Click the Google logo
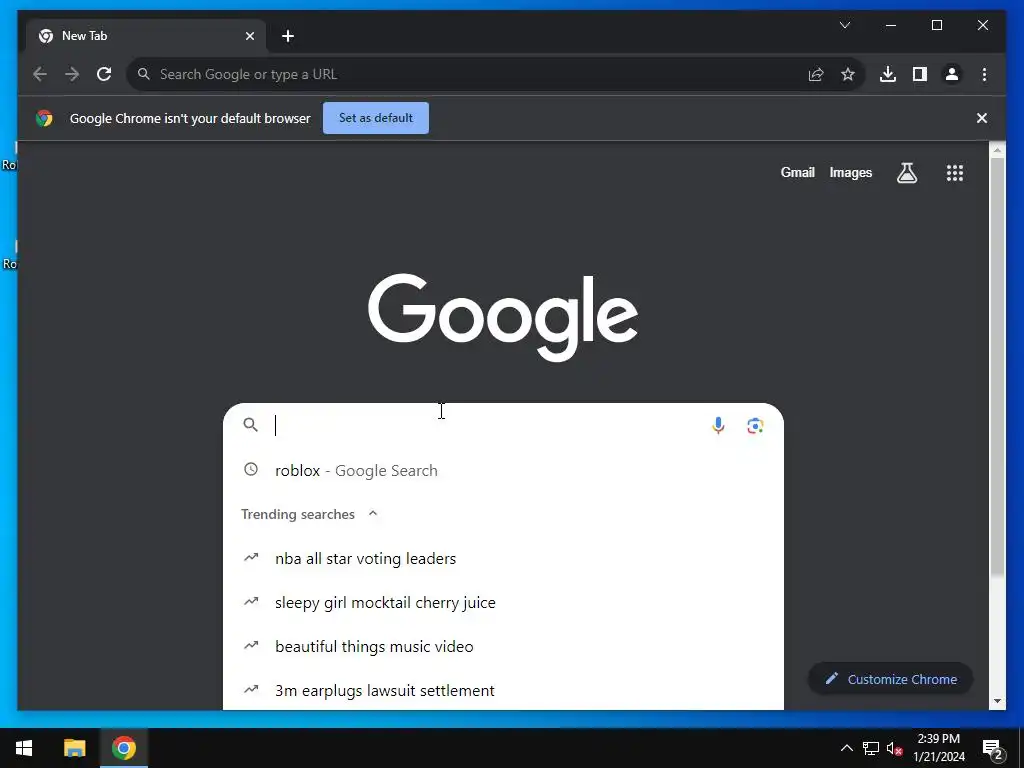The image size is (1024, 768). [503, 317]
